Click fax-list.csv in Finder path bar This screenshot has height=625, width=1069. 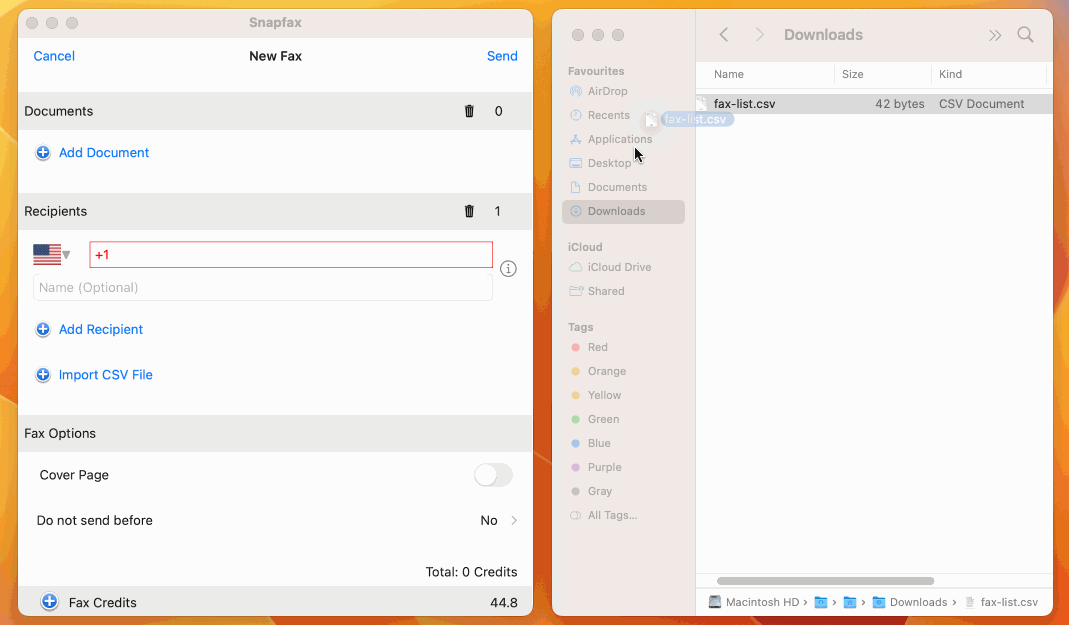click(1002, 603)
